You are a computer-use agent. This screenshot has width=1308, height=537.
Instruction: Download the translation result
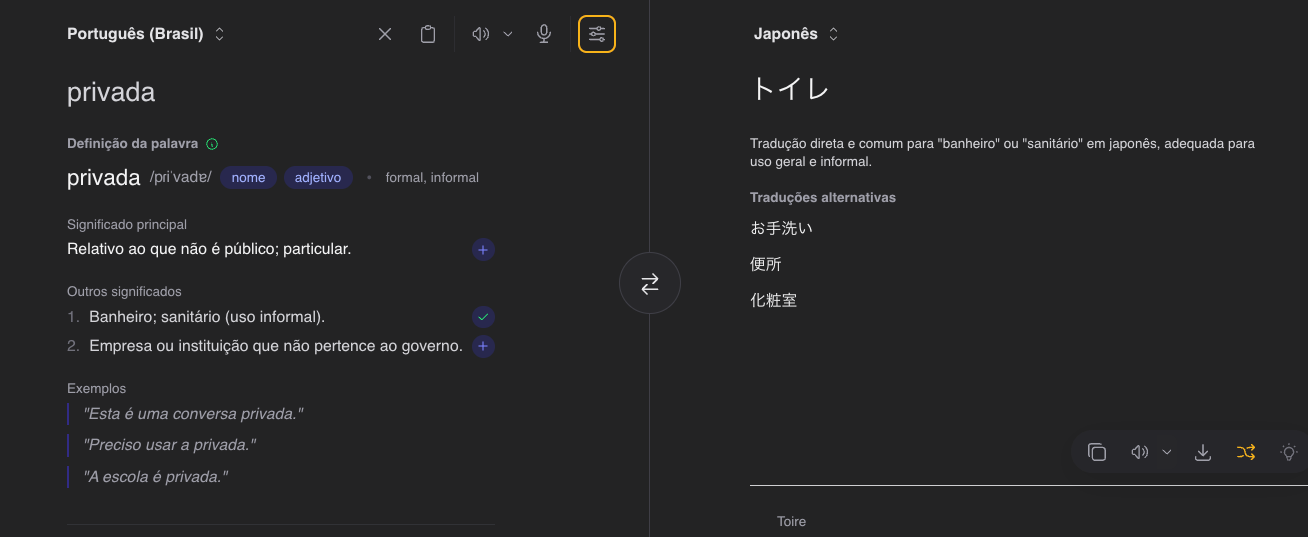1203,452
